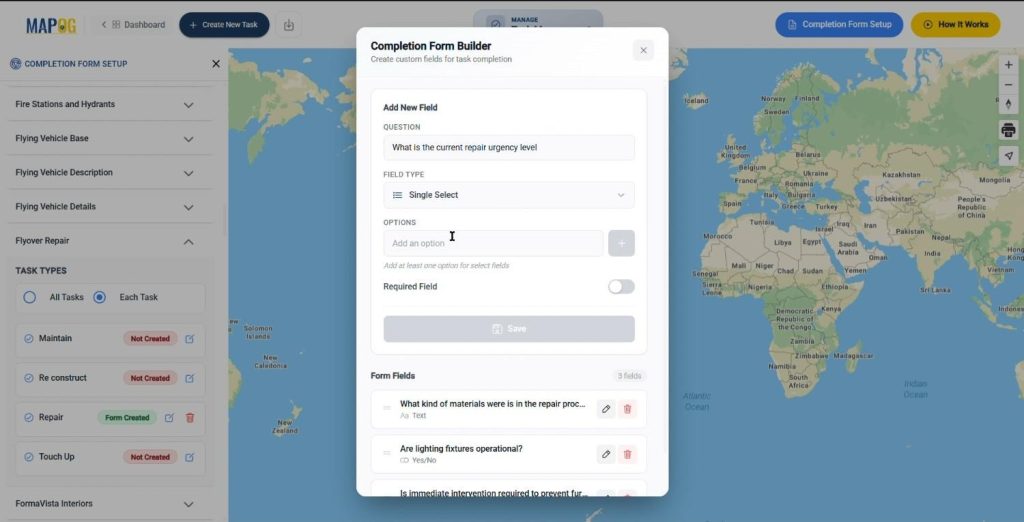
Task: Click the 3 fields count label
Action: pos(630,376)
